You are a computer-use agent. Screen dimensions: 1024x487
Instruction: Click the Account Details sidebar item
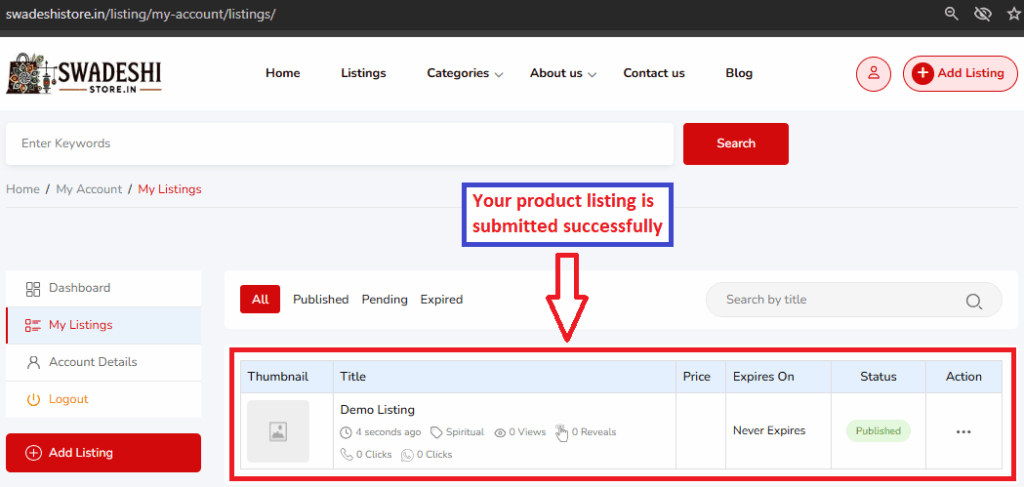click(92, 362)
